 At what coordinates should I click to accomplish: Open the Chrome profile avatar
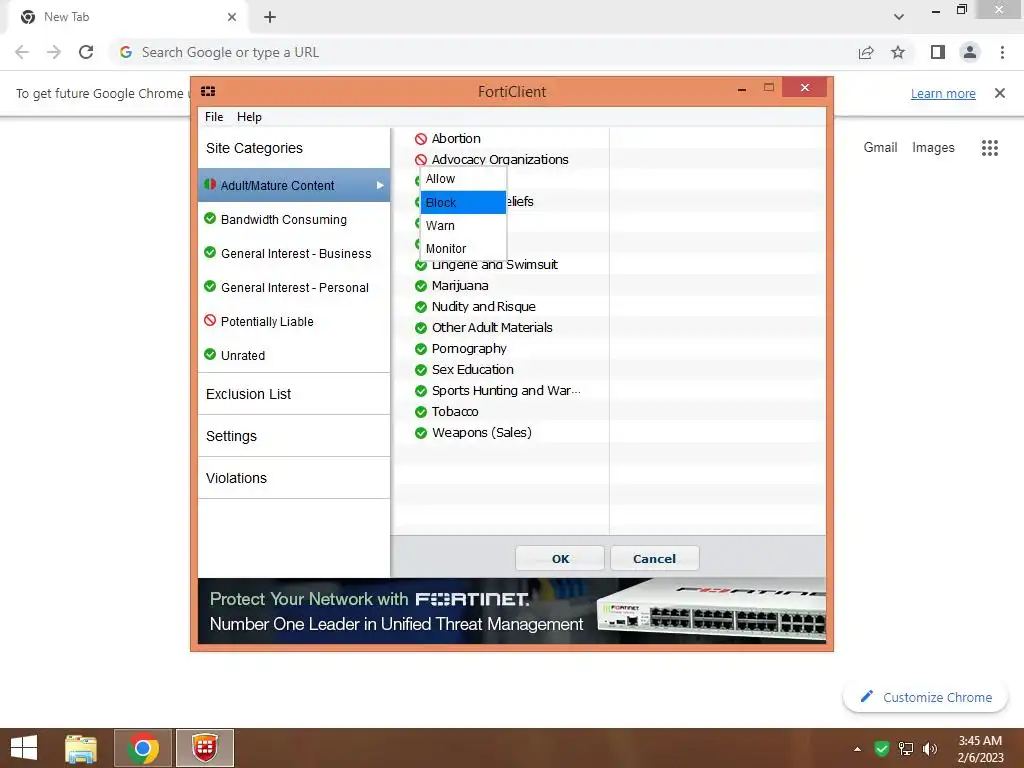click(x=970, y=52)
